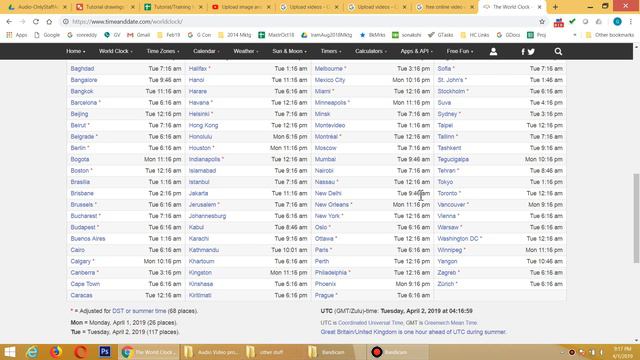Open the Hong Kong city link
This screenshot has width=640, height=360.
(x=203, y=125)
